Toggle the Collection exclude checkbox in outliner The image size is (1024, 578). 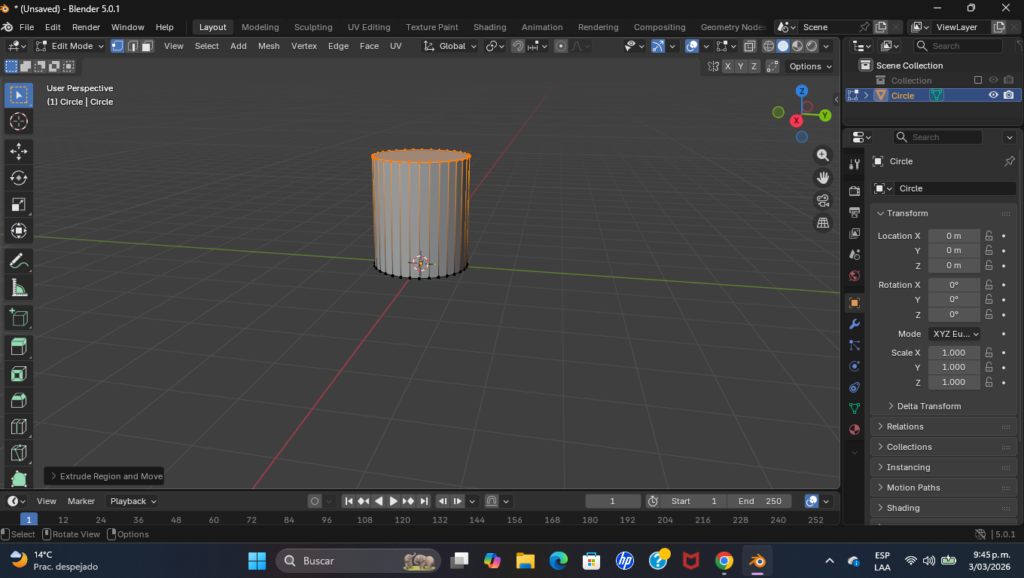978,80
